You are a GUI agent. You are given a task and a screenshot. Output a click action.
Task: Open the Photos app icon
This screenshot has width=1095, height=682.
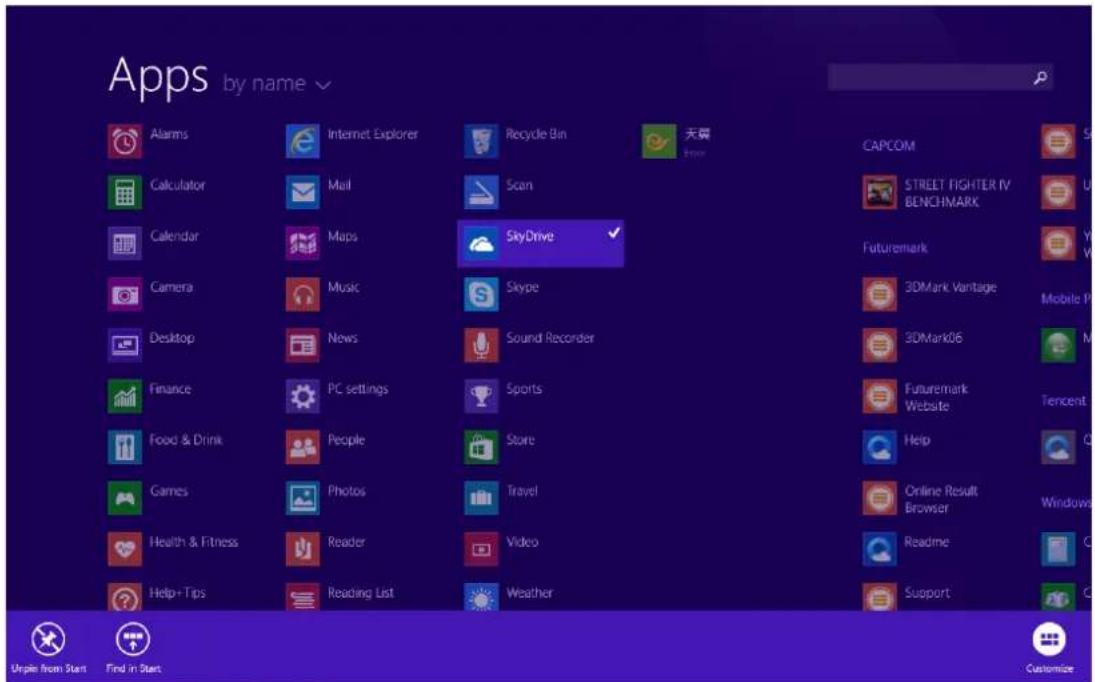pos(302,498)
